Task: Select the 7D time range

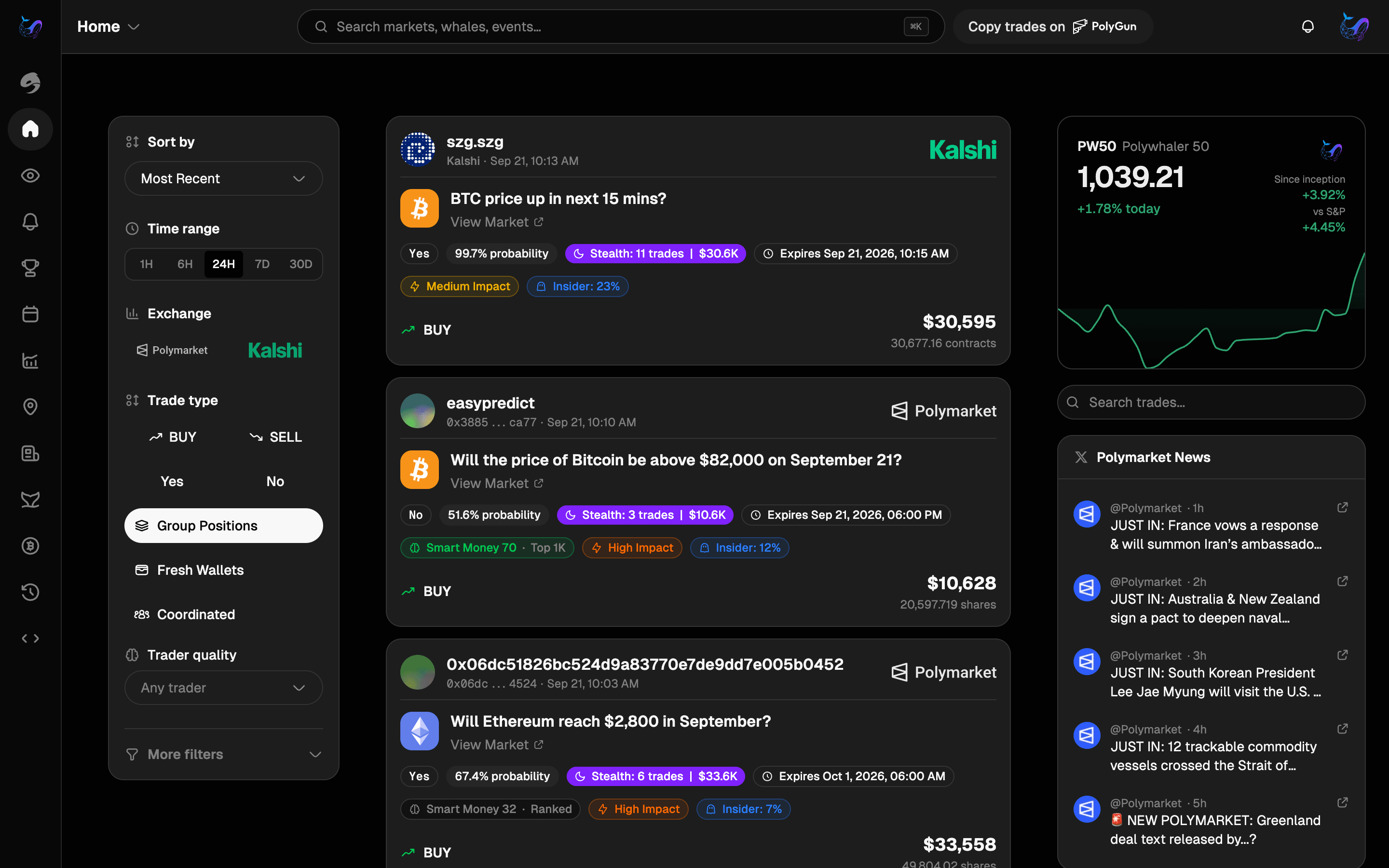Action: (262, 264)
